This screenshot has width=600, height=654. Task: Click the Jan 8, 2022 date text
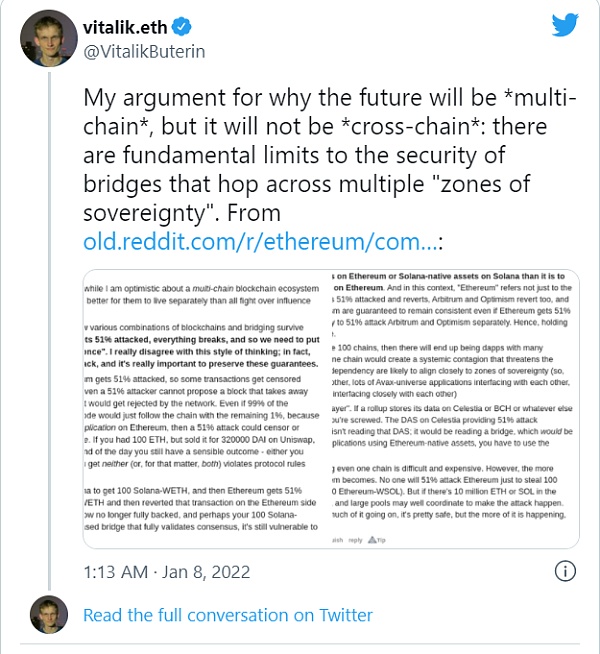click(206, 572)
